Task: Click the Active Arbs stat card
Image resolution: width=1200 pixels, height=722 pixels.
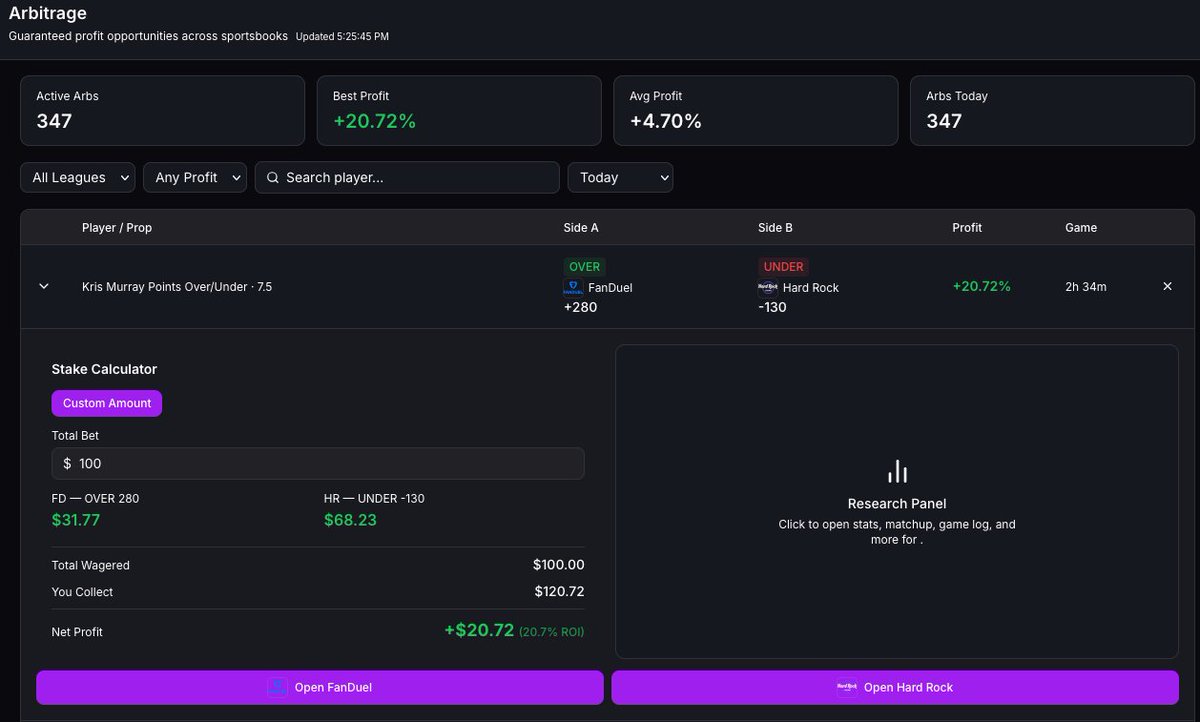Action: click(162, 110)
